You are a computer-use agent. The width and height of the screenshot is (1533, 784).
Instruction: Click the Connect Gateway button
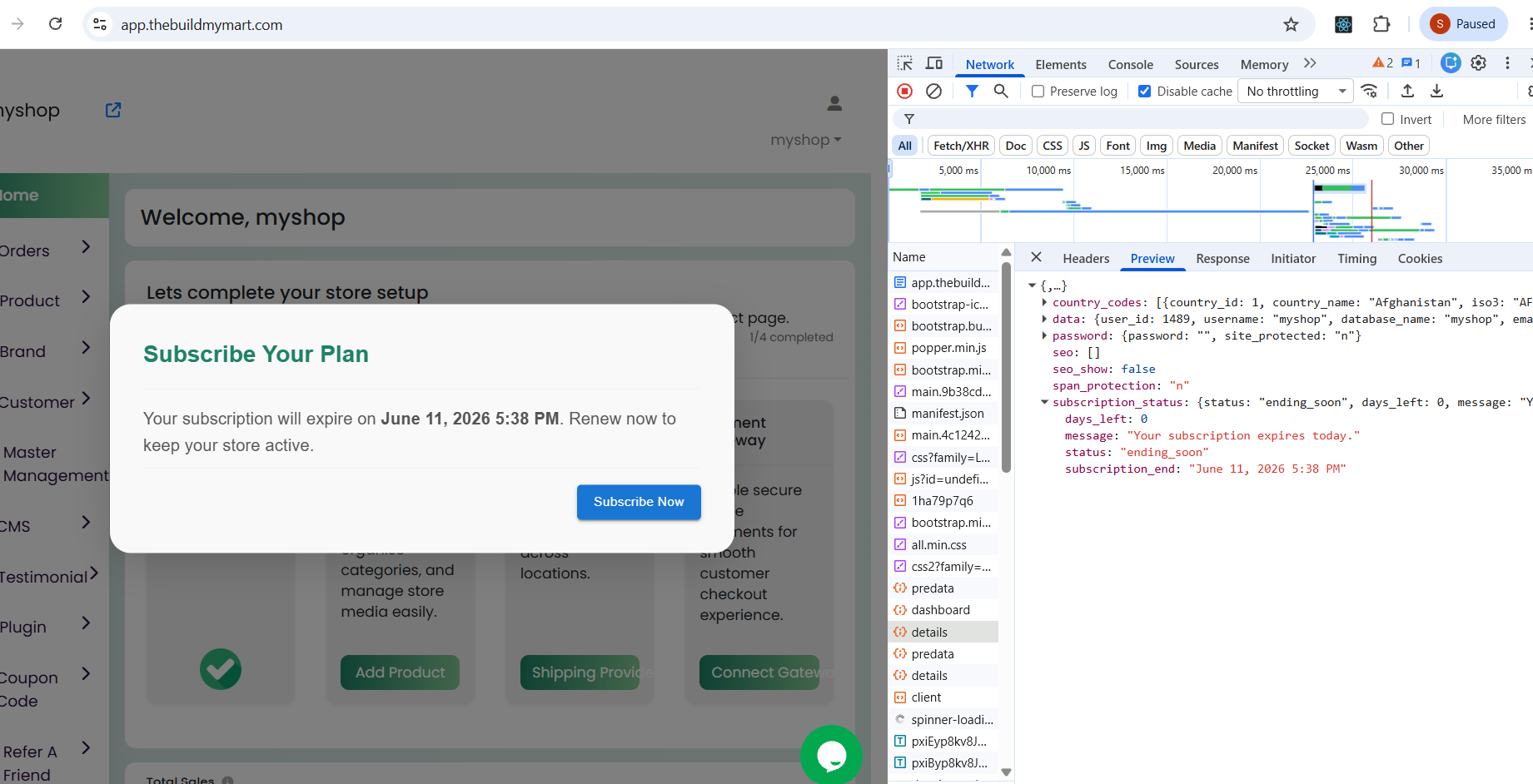(759, 672)
